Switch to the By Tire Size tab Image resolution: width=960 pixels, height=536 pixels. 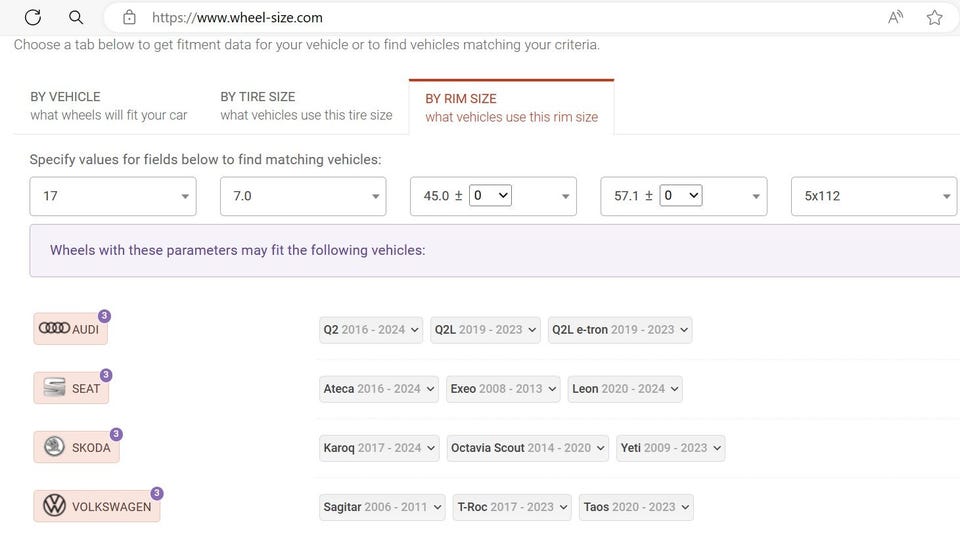pyautogui.click(x=306, y=106)
